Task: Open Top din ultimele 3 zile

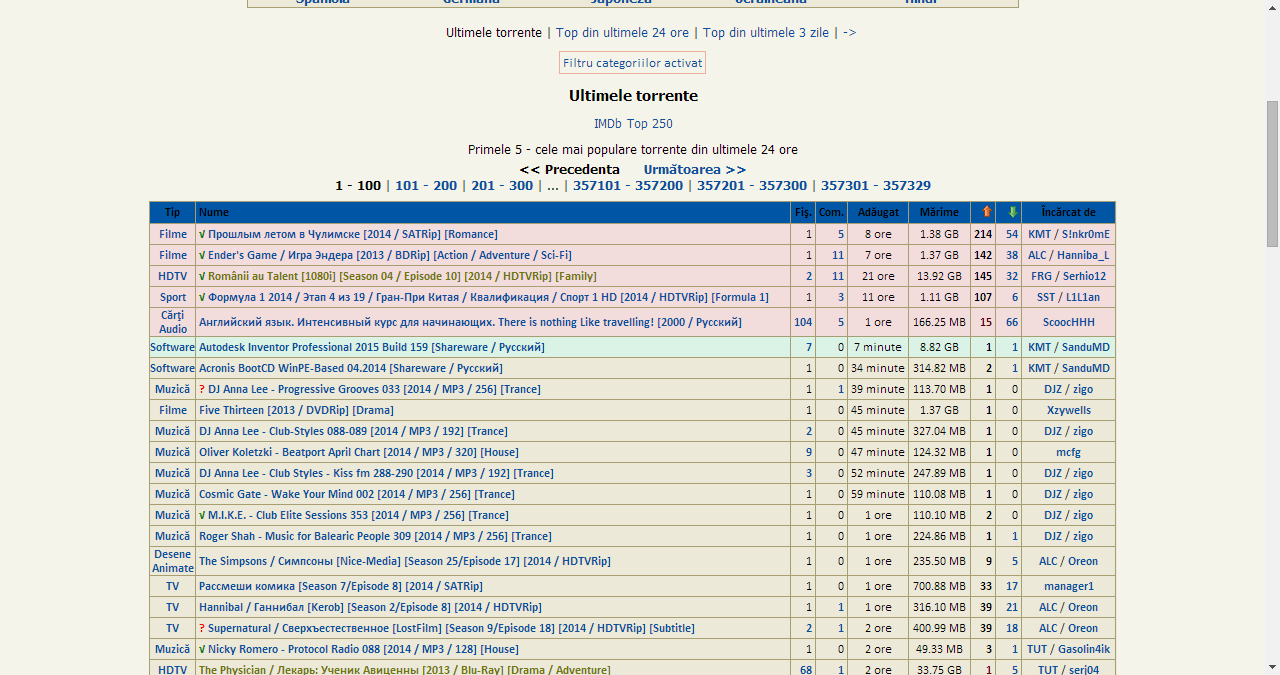Action: pos(766,32)
